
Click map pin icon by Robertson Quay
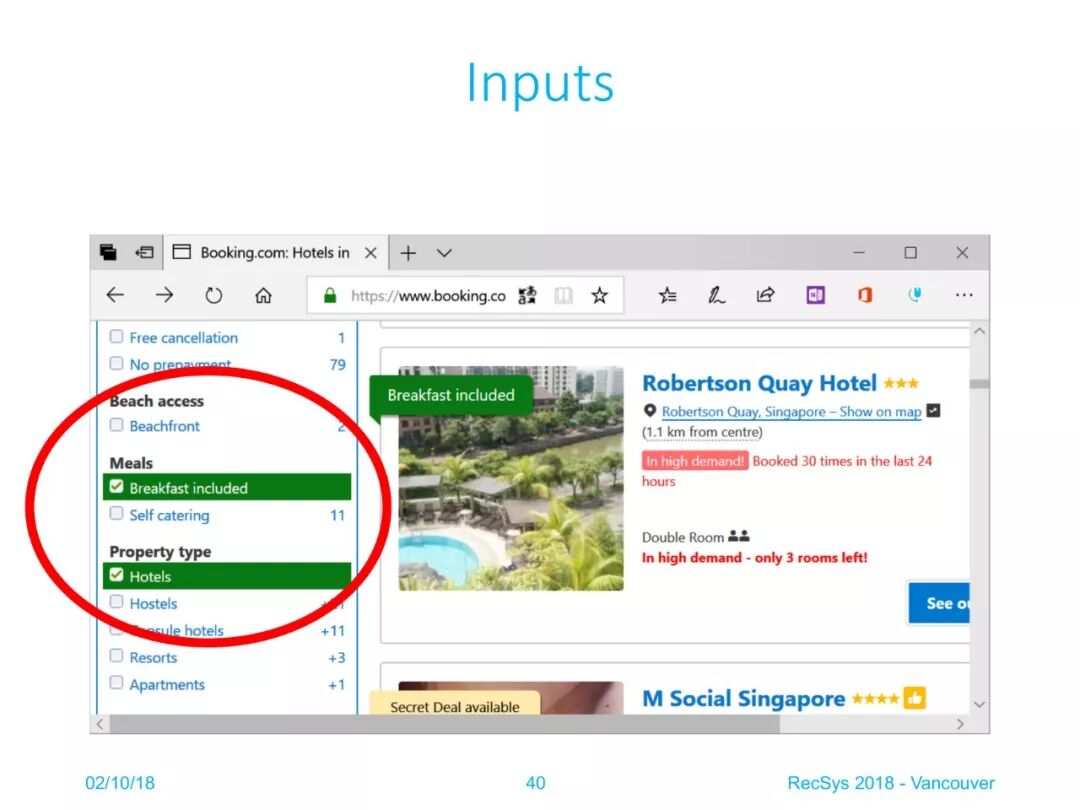tap(650, 411)
